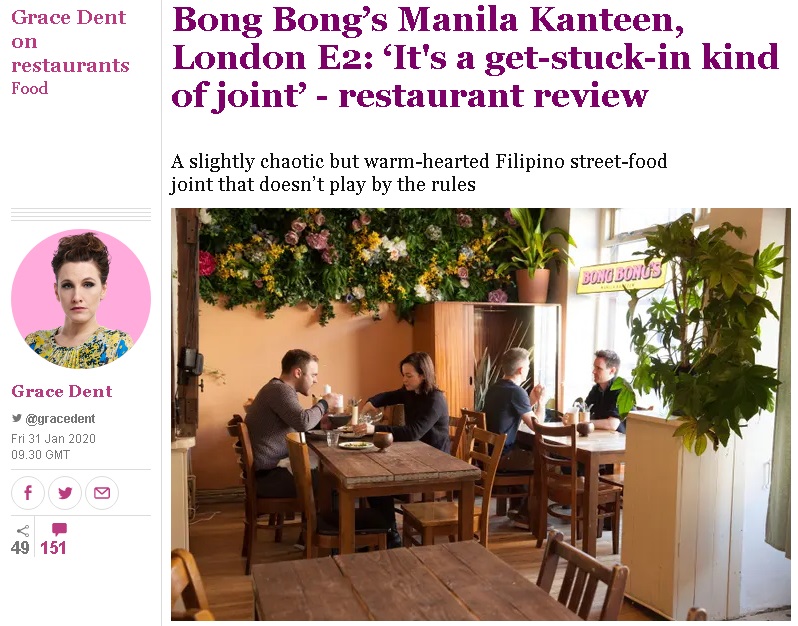Click the Fri 31 Jan 2020 timestamp
Image resolution: width=798 pixels, height=626 pixels.
[53, 439]
